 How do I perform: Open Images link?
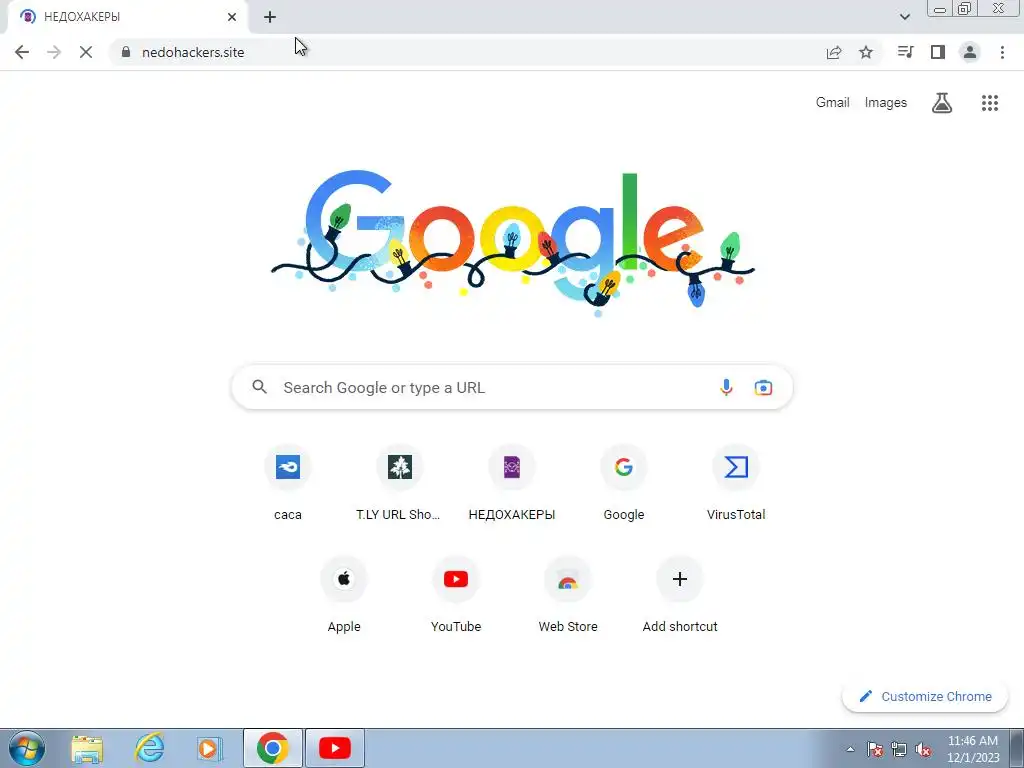pyautogui.click(x=886, y=103)
